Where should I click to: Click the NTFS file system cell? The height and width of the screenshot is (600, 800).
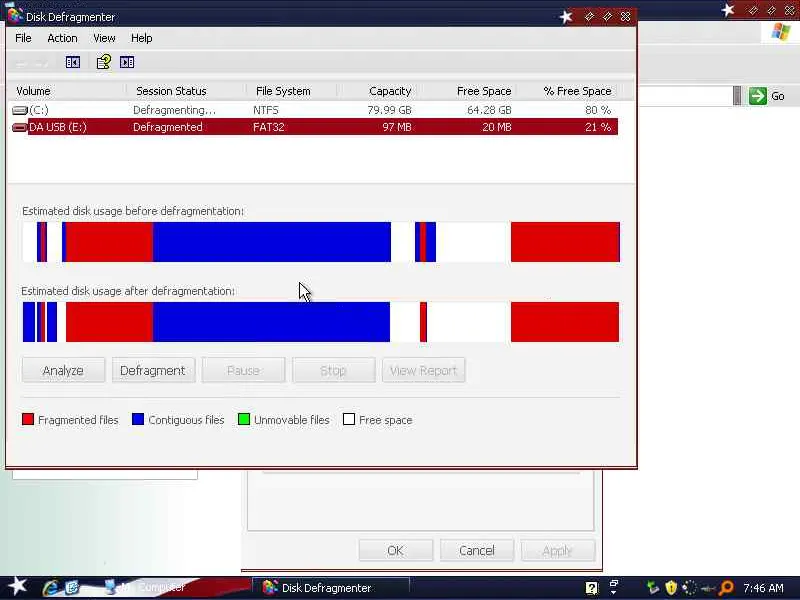[x=266, y=110]
